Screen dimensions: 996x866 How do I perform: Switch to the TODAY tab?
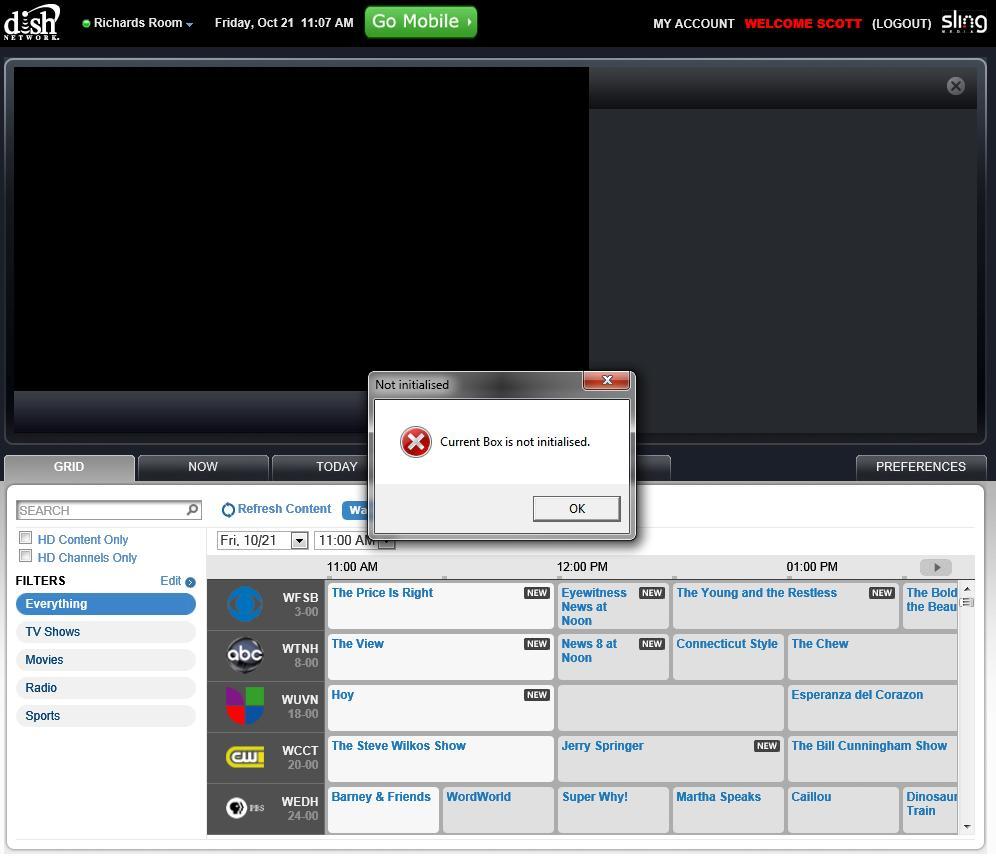pyautogui.click(x=337, y=467)
